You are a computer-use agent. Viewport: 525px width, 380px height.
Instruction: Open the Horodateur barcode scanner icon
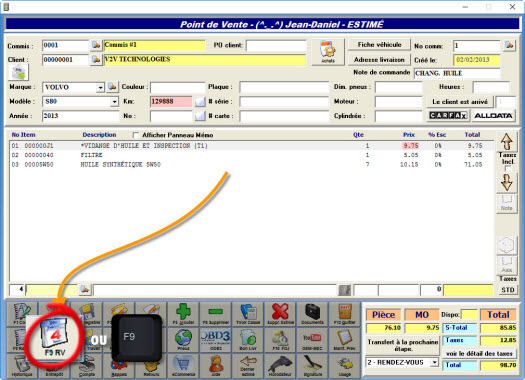click(x=280, y=366)
